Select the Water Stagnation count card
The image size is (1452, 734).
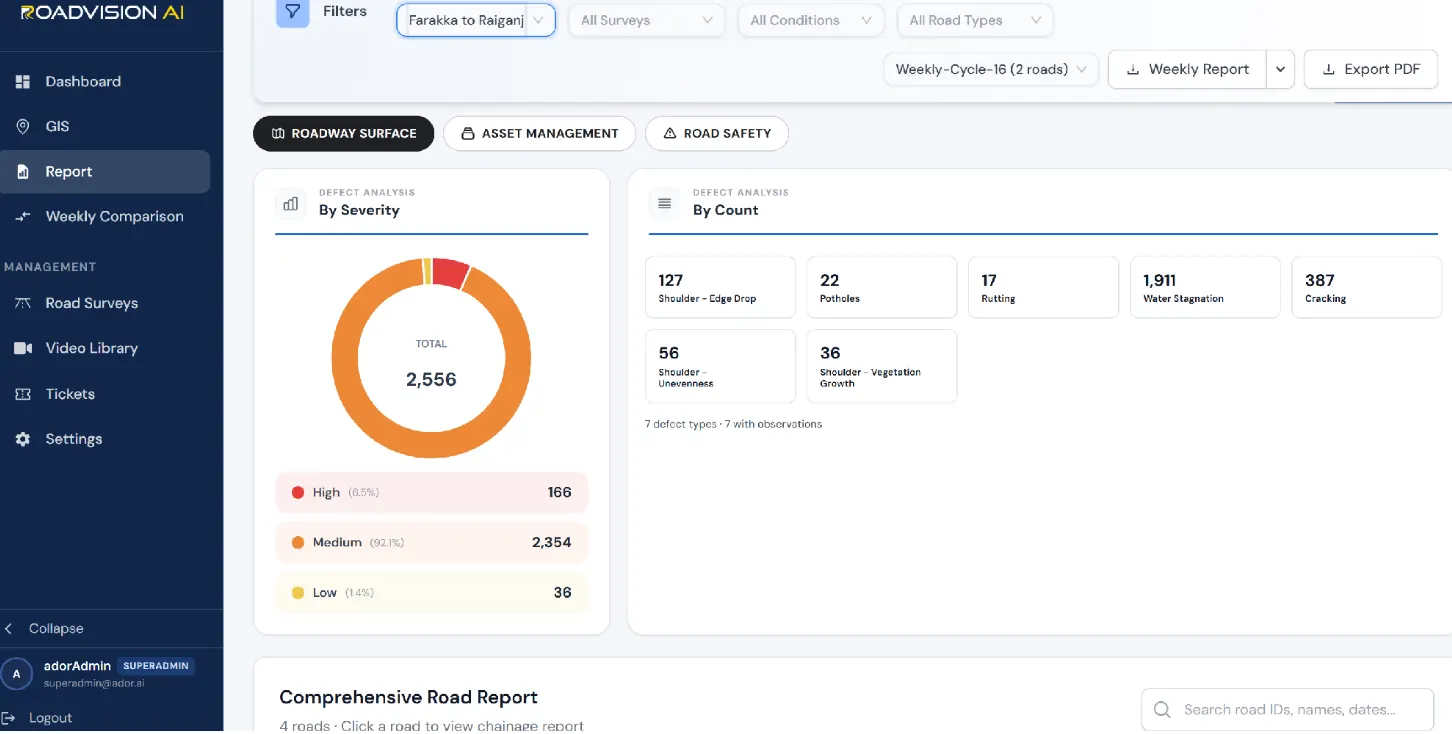coord(1205,288)
